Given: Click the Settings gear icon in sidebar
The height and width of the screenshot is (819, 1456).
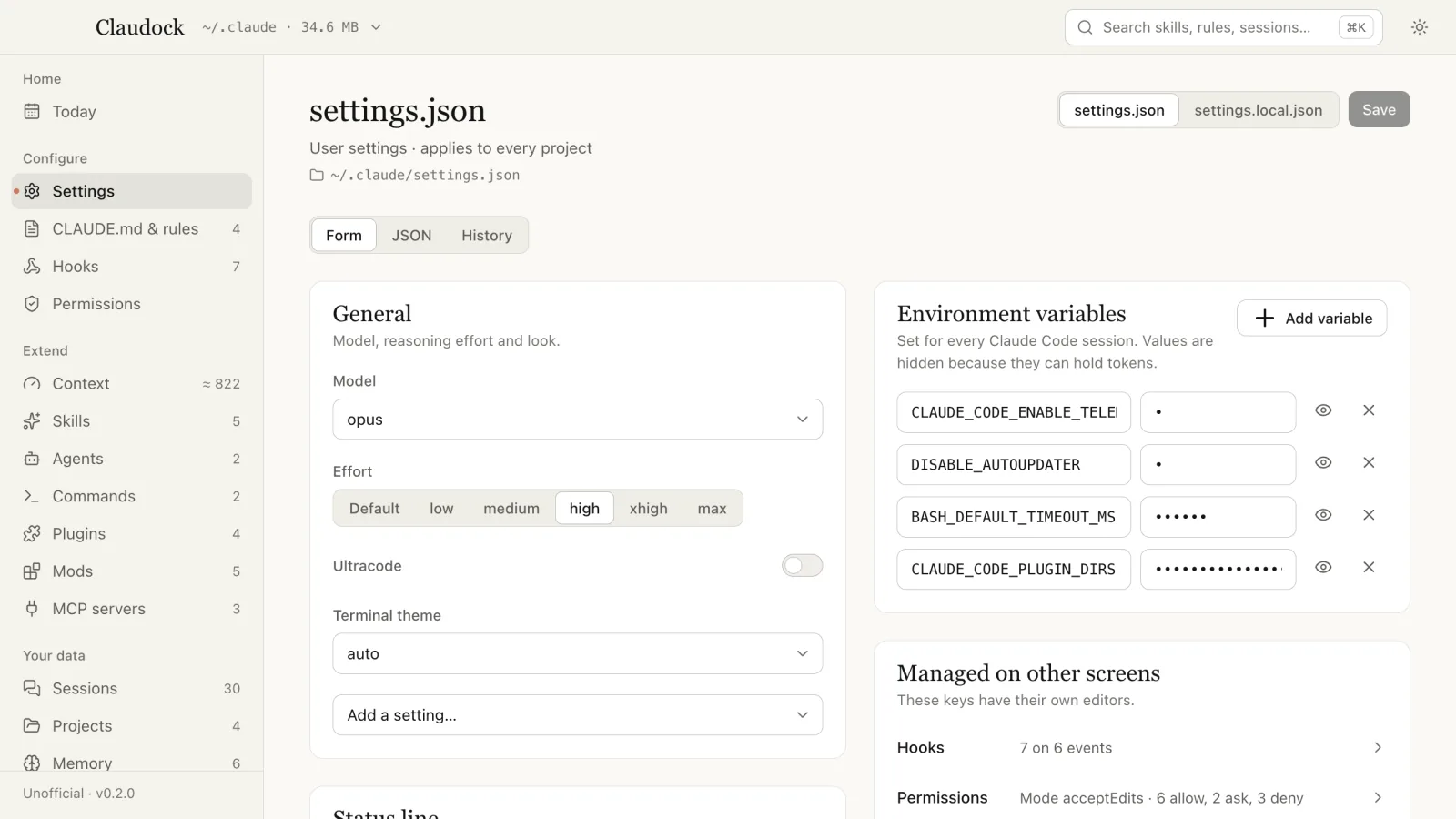Looking at the screenshot, I should (x=32, y=191).
